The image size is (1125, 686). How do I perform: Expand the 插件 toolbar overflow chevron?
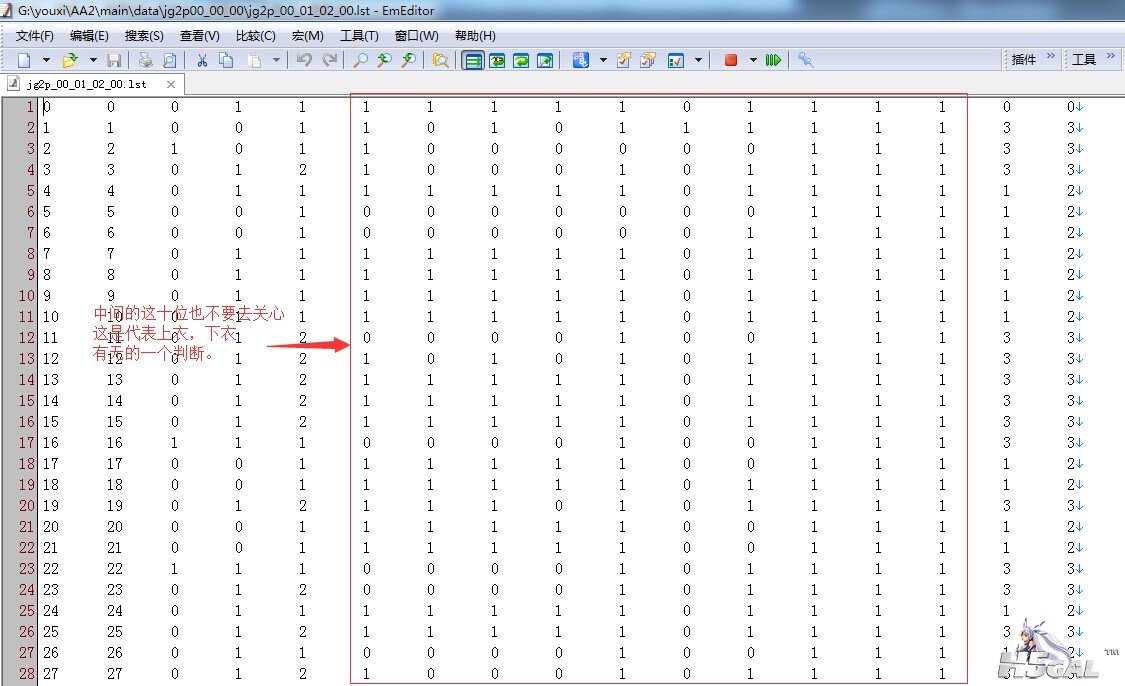pos(1051,56)
